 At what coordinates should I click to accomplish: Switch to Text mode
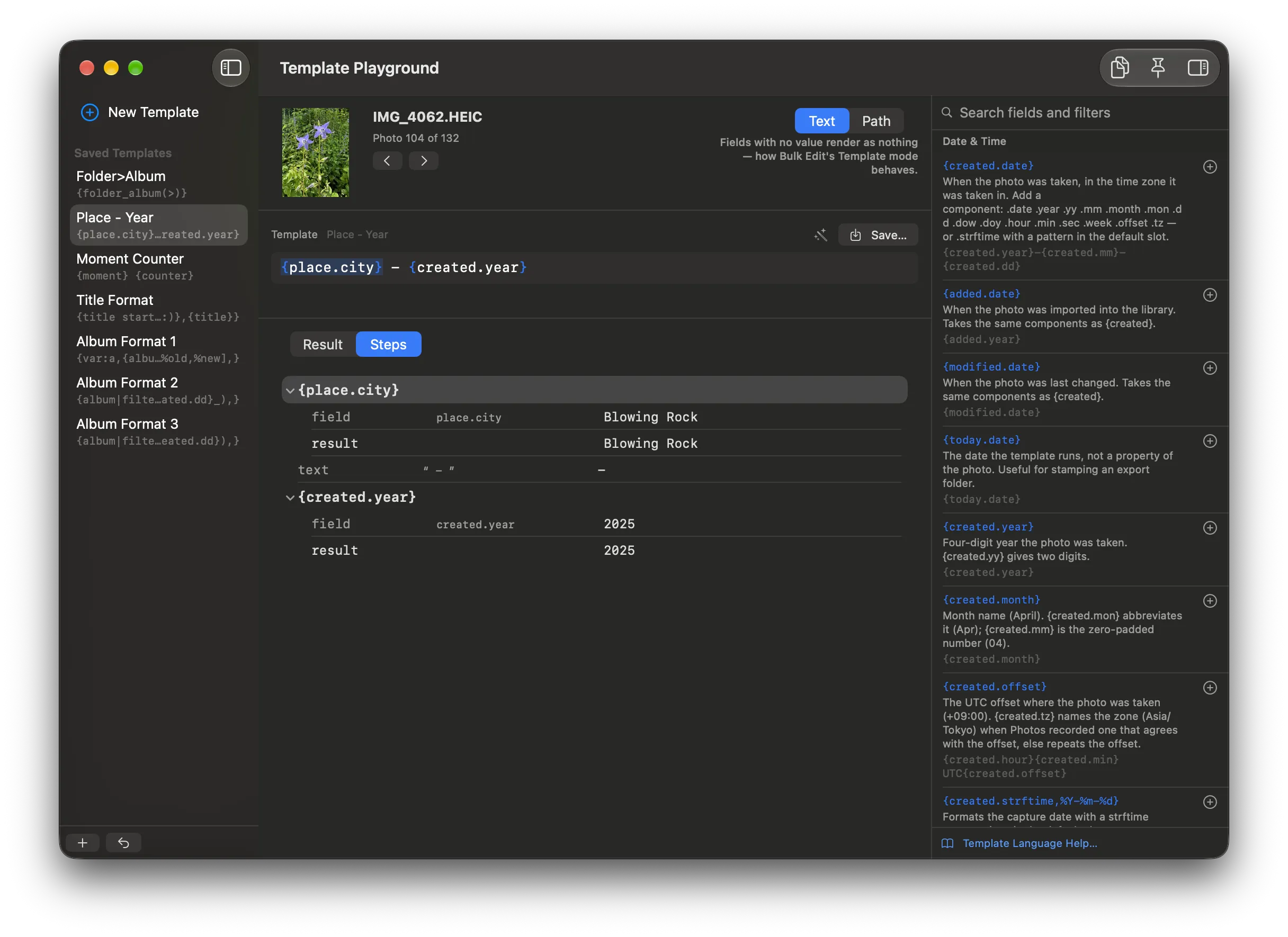(822, 121)
